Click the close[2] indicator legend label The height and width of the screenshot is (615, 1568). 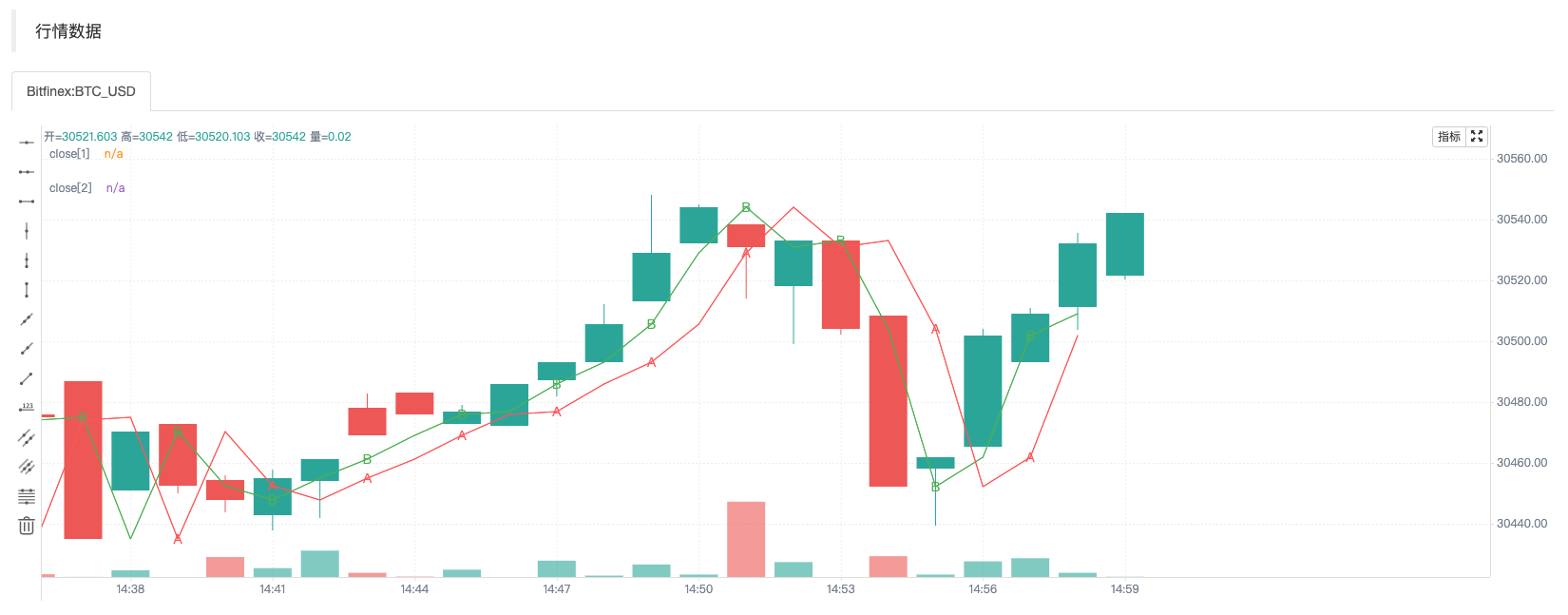coord(70,188)
